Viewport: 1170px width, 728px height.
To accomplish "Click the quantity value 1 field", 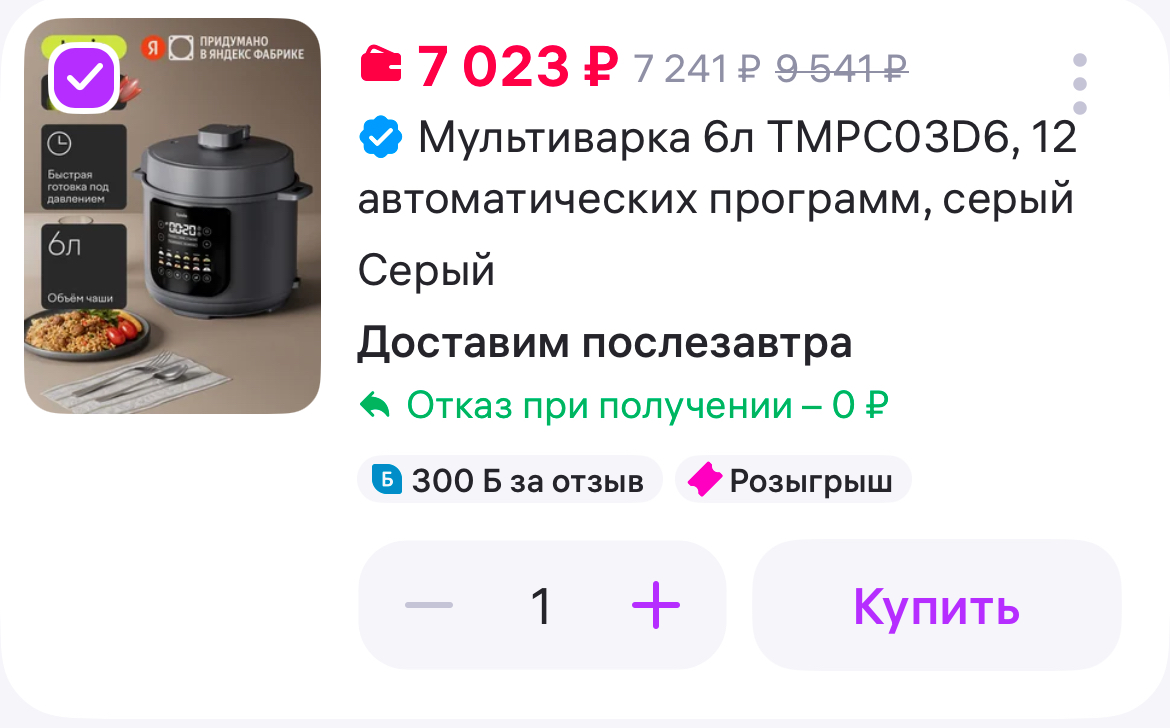I will click(542, 606).
